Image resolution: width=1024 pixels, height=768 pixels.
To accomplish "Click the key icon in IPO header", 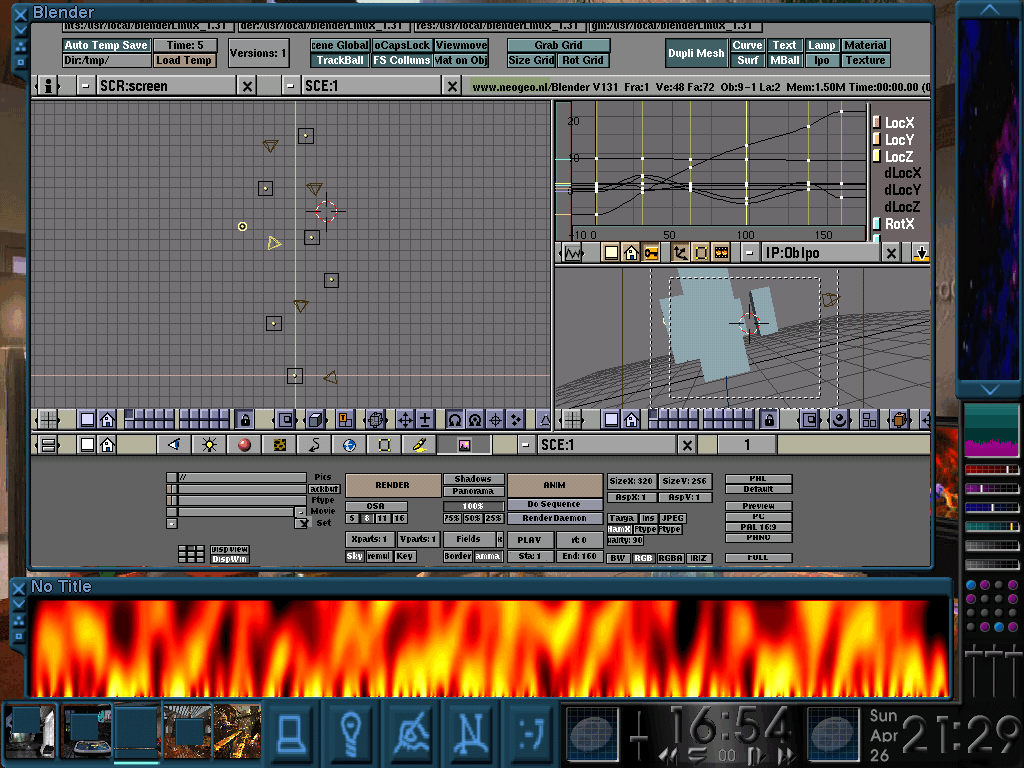I will [651, 254].
